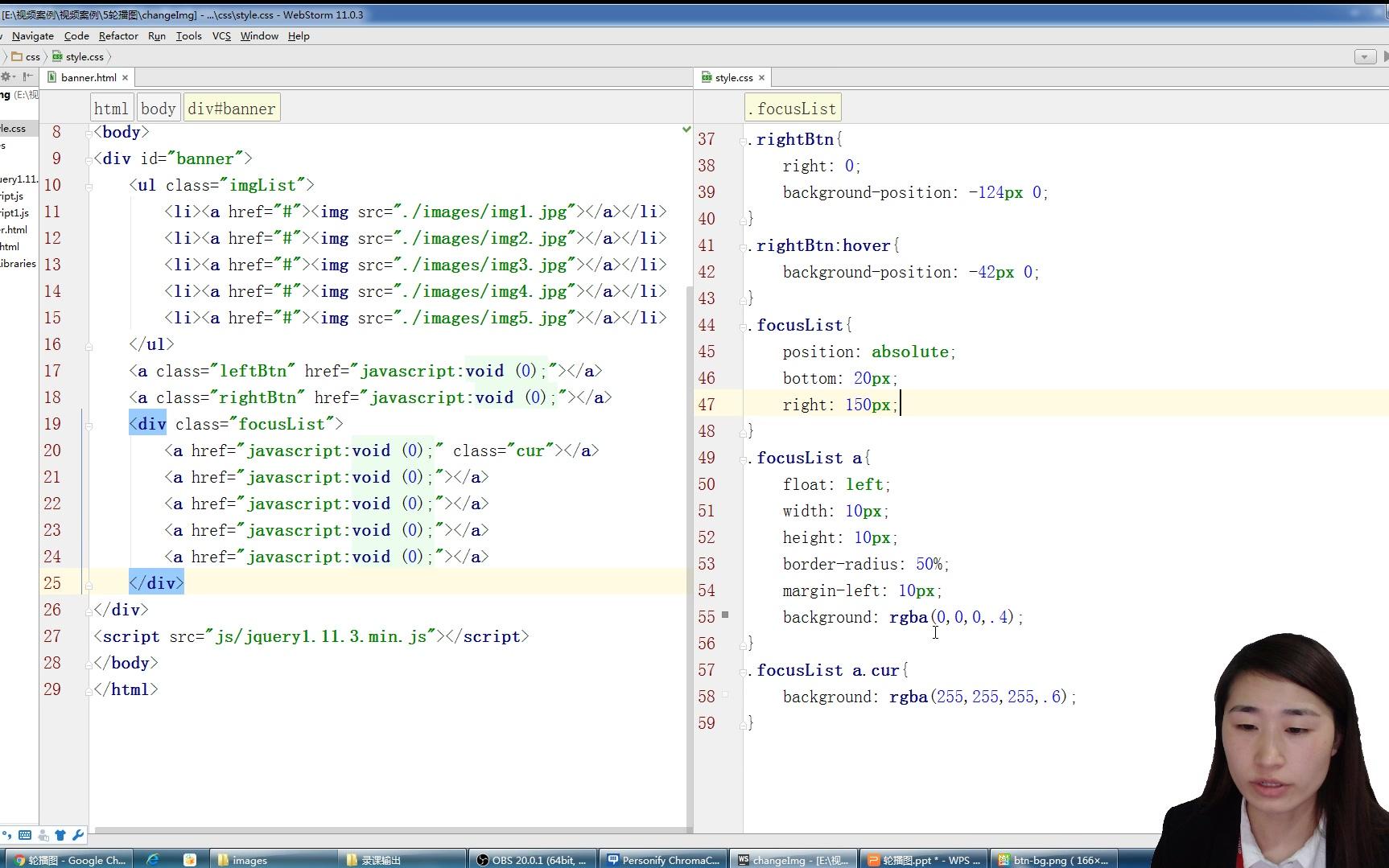Select the External Libraries project tree item

(x=18, y=264)
